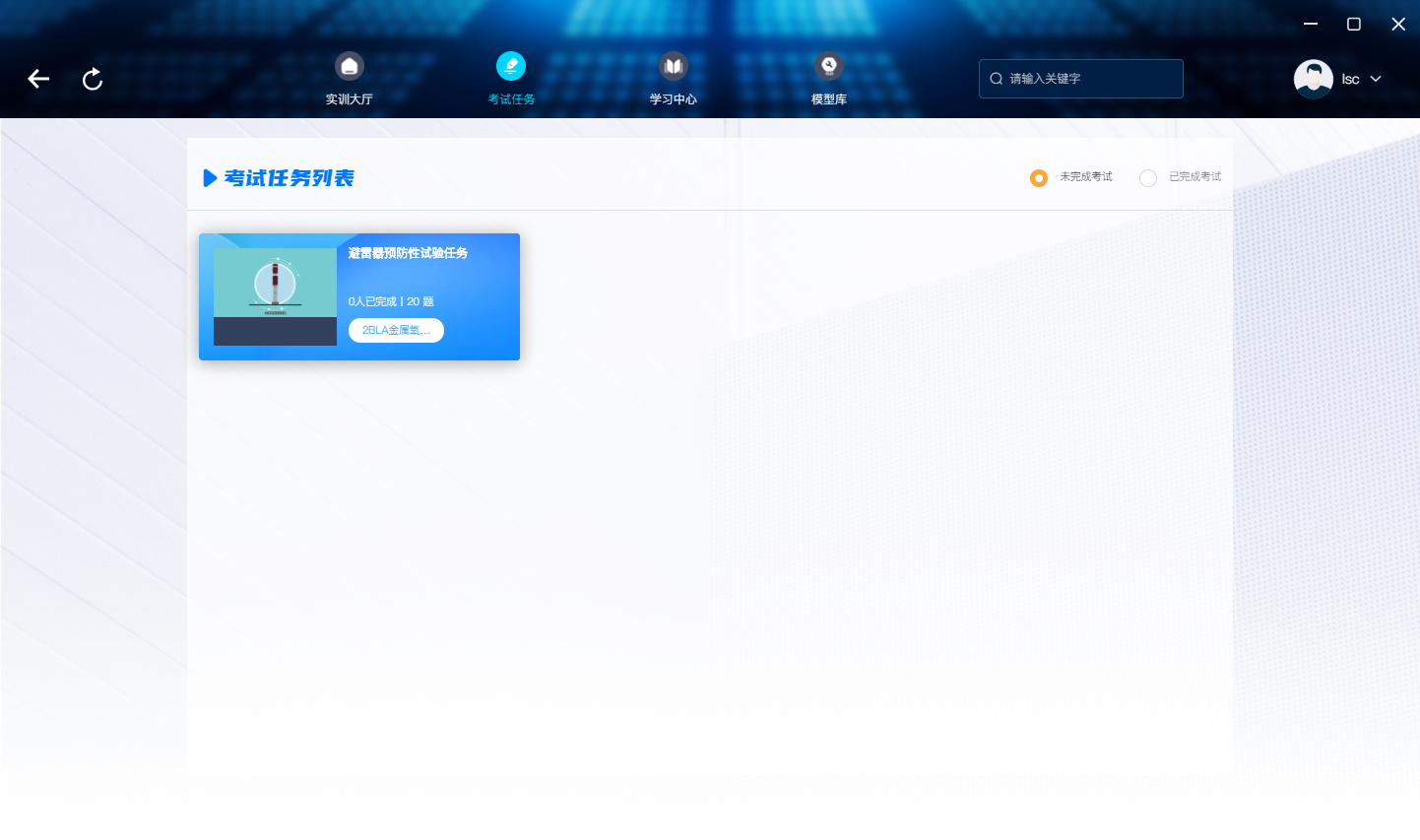This screenshot has width=1420, height=840.
Task: Open the 模型库 icon
Action: tap(829, 66)
